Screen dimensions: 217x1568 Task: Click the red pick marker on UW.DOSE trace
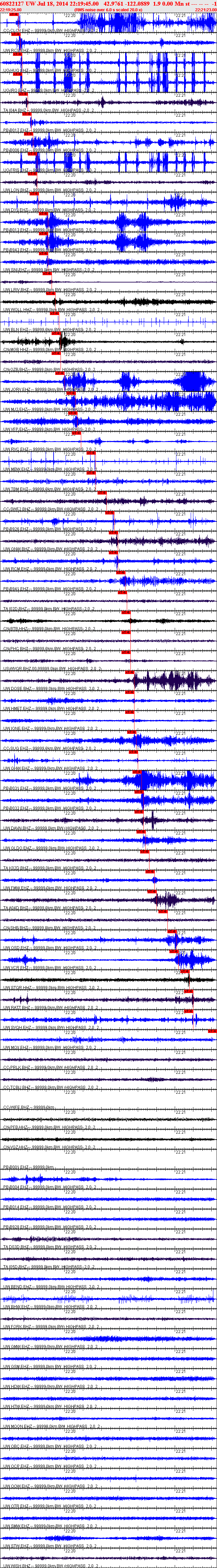(129, 692)
